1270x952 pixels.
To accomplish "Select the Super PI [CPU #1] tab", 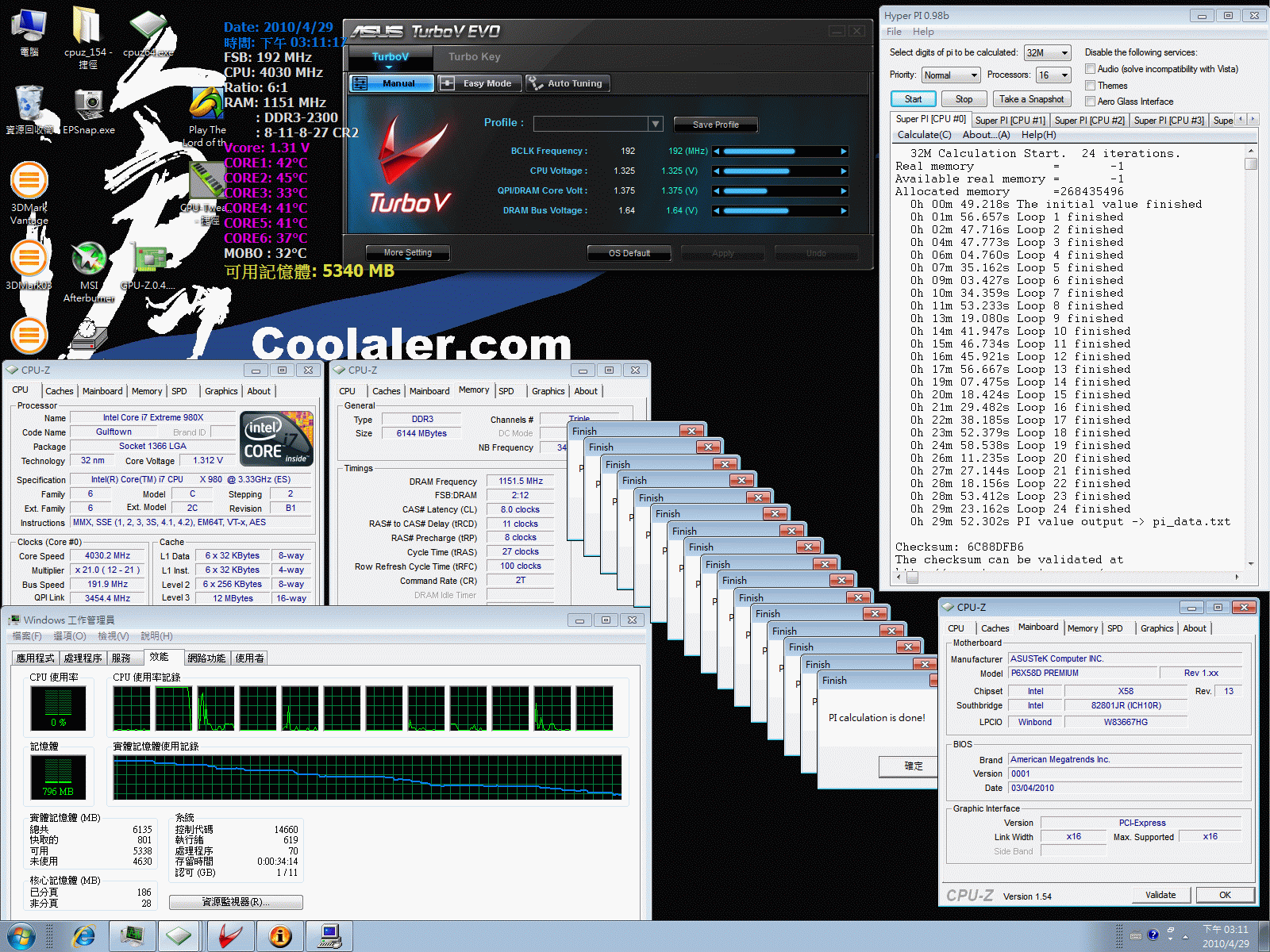I will 1010,121.
